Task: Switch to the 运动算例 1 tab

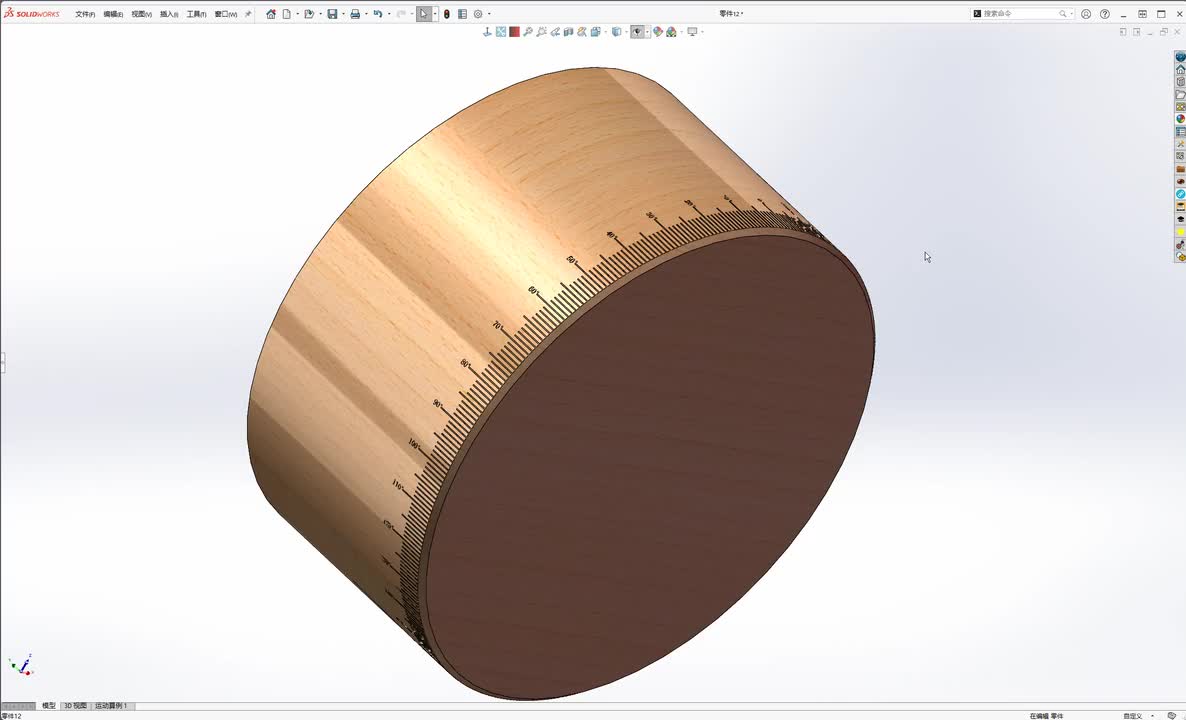Action: 111,706
